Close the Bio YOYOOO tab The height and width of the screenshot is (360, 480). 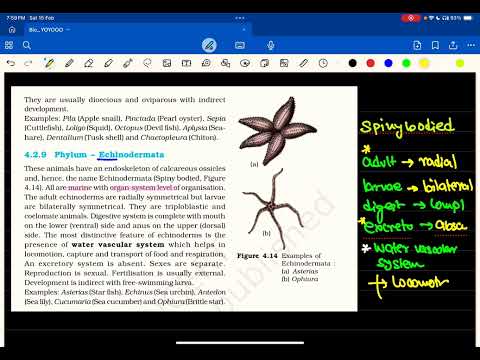244,30
